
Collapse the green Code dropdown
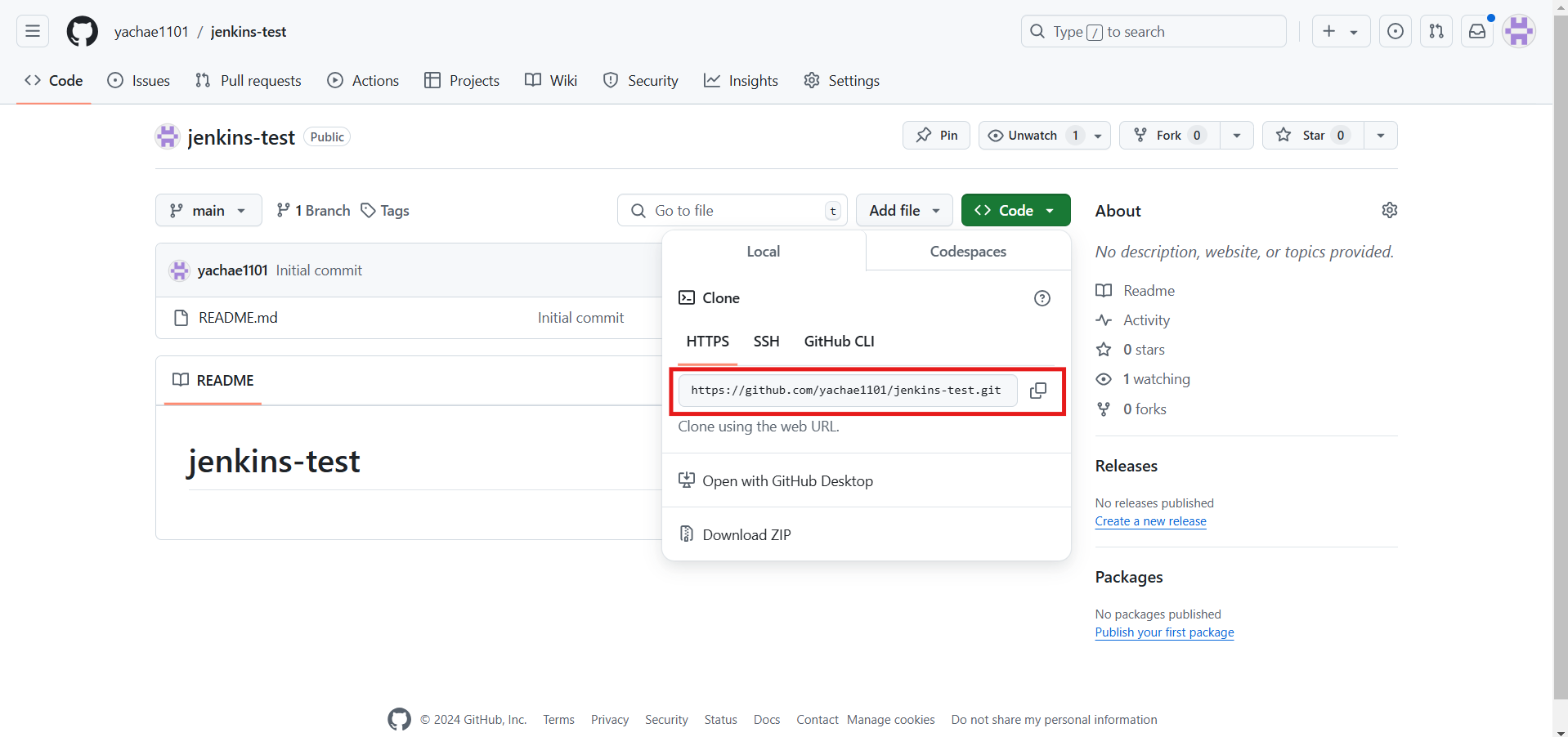click(1015, 210)
